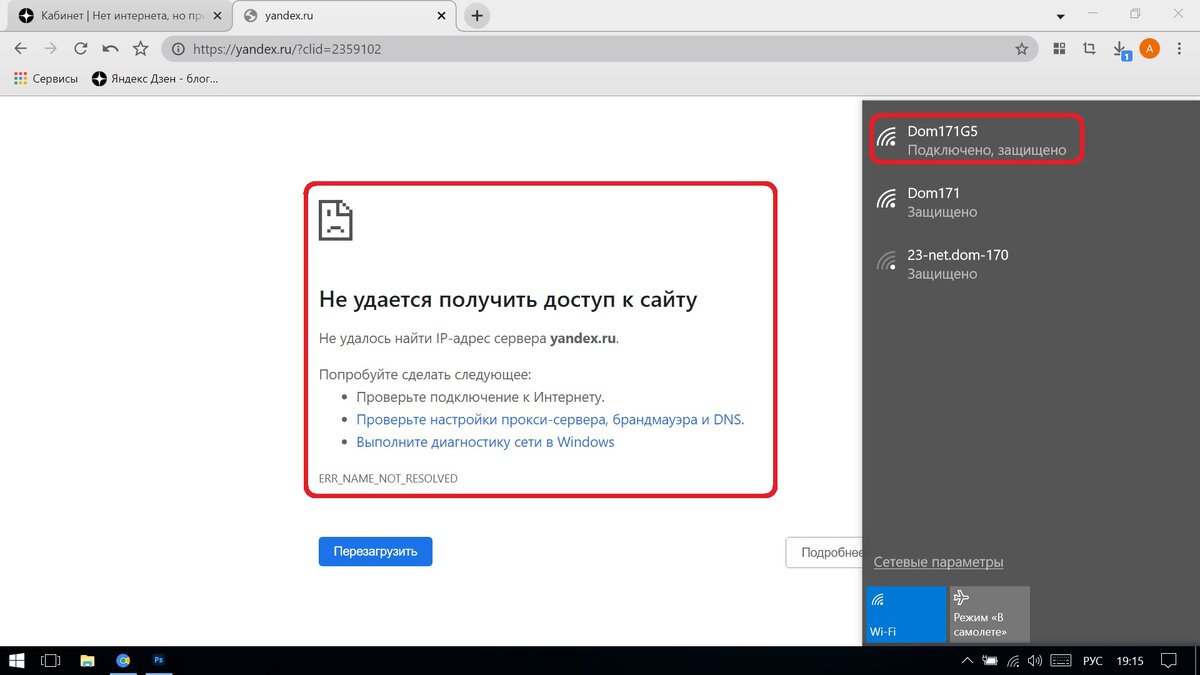Toggle the Wi-Fi quick action tile
1200x675 pixels.
tap(906, 614)
